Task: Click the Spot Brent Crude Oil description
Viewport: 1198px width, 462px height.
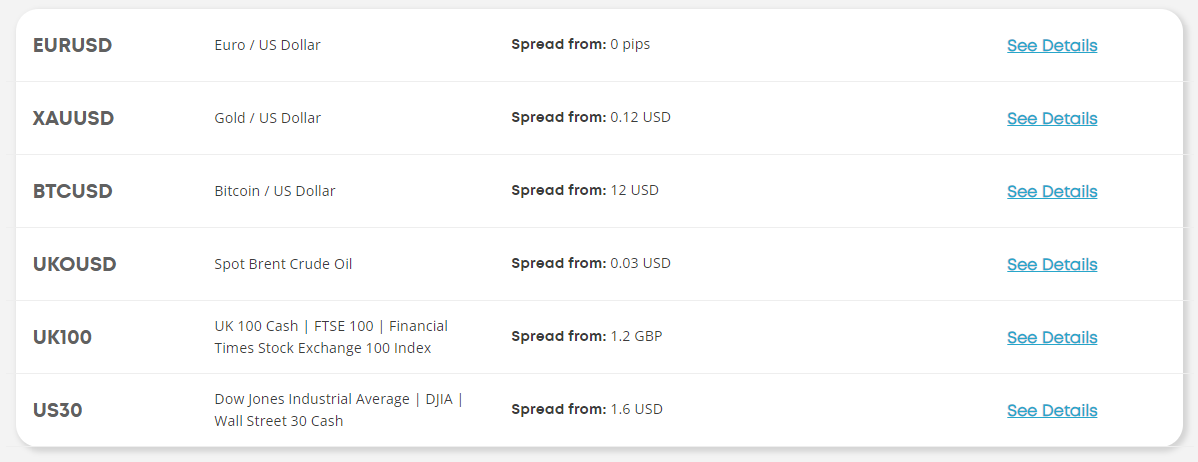Action: [x=283, y=264]
